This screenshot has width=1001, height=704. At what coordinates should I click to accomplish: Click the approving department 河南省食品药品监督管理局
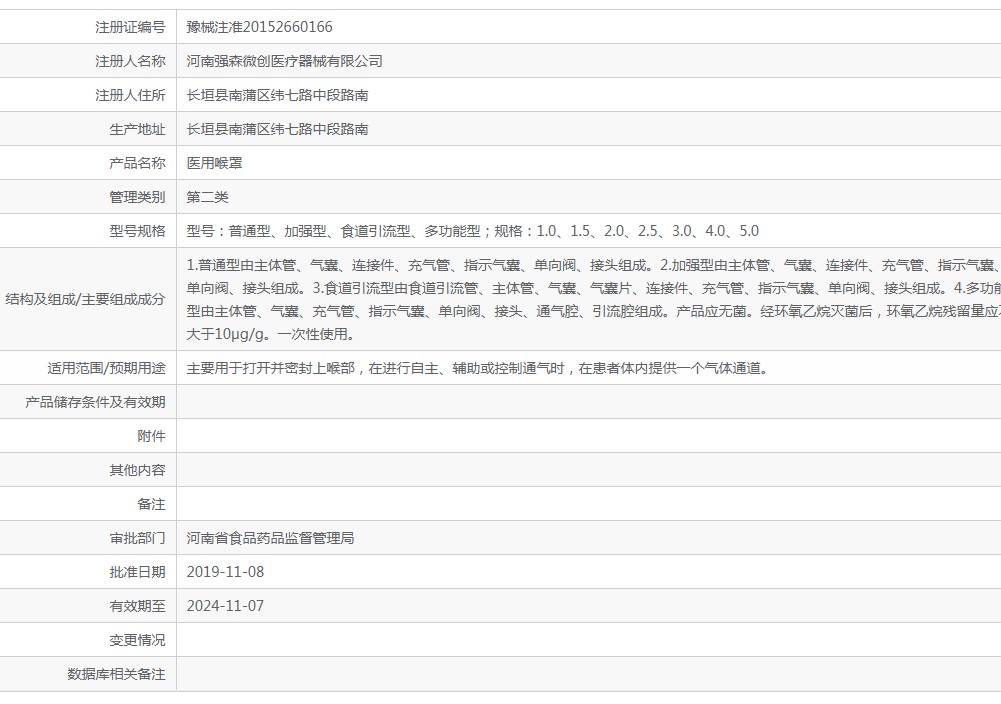click(270, 538)
